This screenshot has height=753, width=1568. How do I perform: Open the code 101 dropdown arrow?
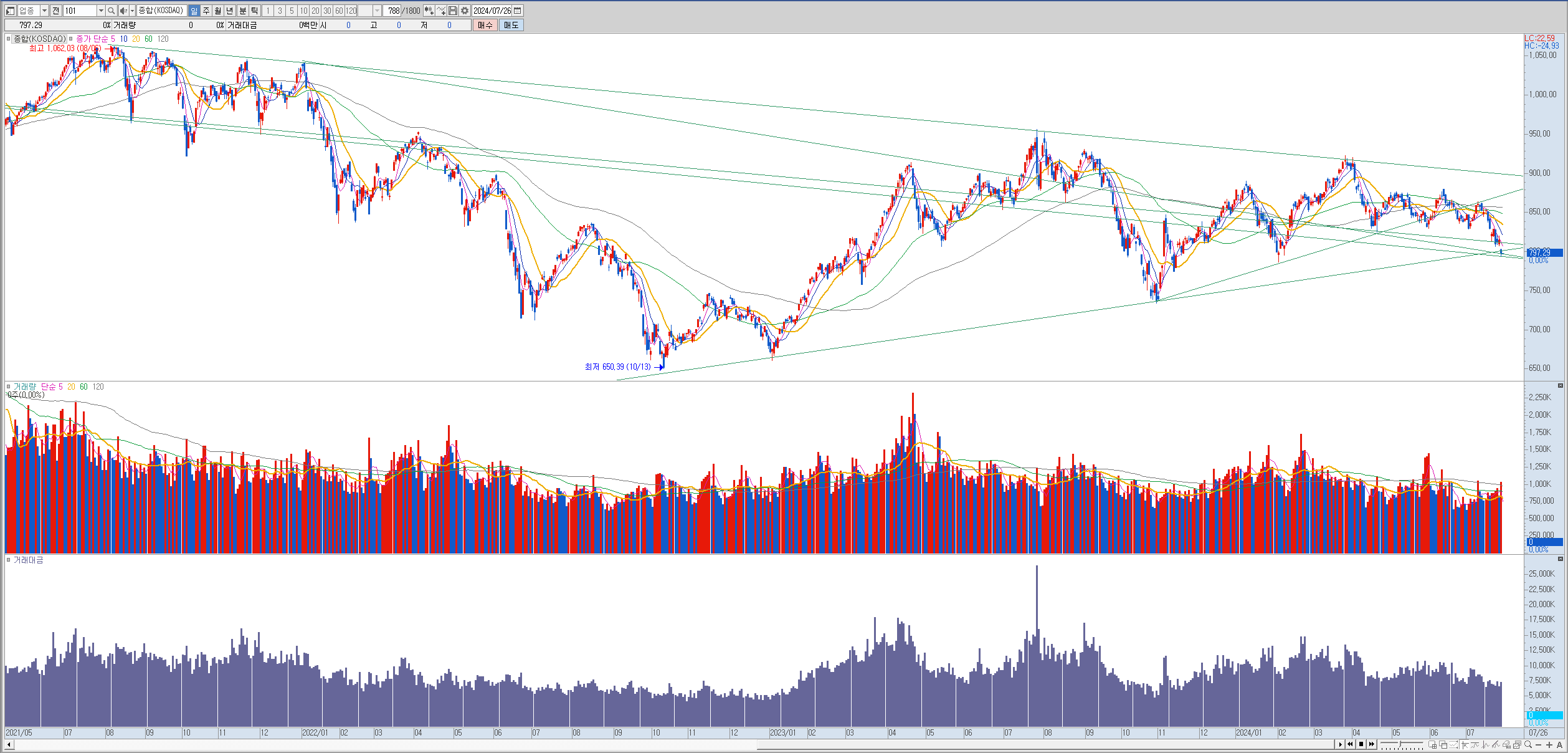[x=101, y=11]
